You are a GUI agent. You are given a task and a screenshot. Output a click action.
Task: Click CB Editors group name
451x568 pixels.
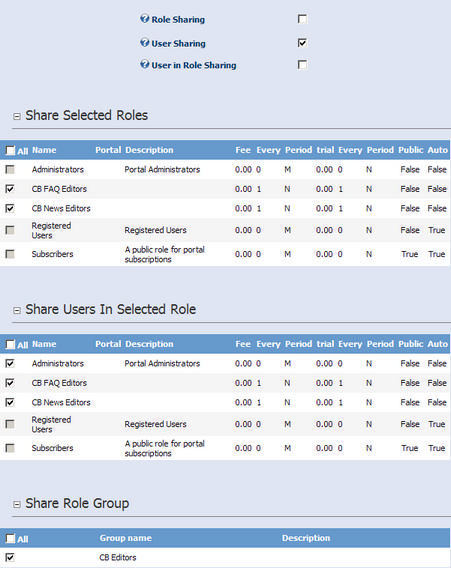point(118,557)
